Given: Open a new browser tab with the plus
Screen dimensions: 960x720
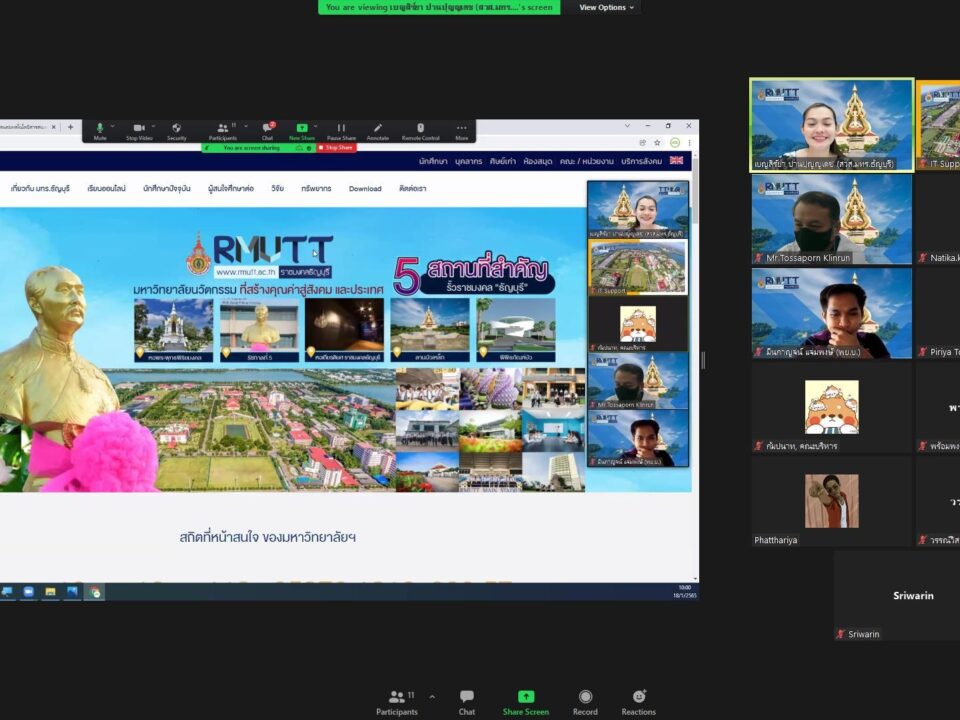Looking at the screenshot, I should [x=70, y=127].
